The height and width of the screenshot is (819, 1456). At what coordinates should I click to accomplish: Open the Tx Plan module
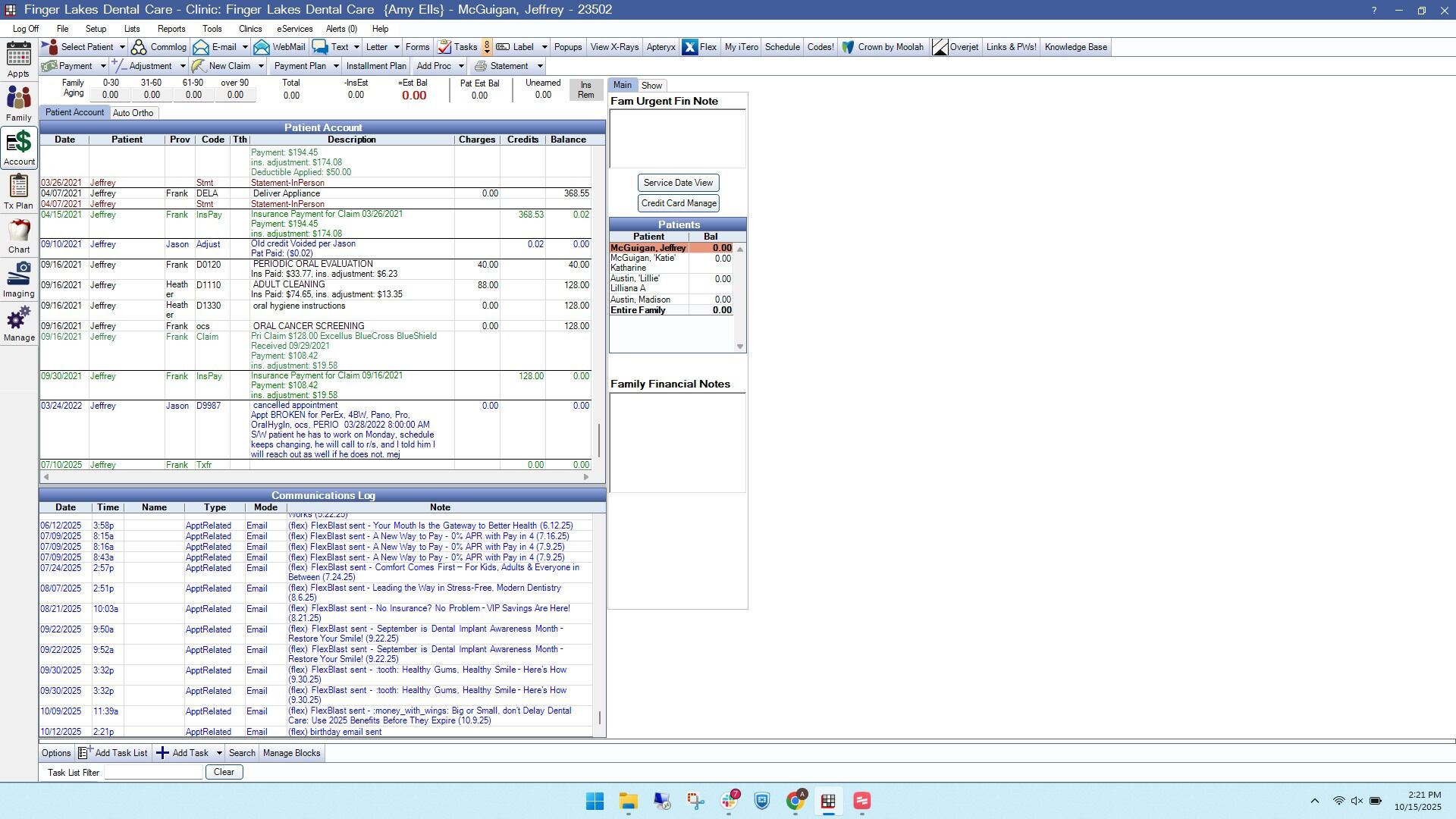18,191
